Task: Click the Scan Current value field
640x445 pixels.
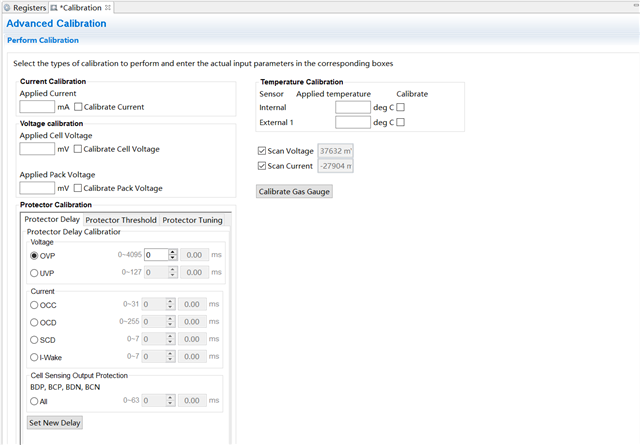Action: point(335,166)
